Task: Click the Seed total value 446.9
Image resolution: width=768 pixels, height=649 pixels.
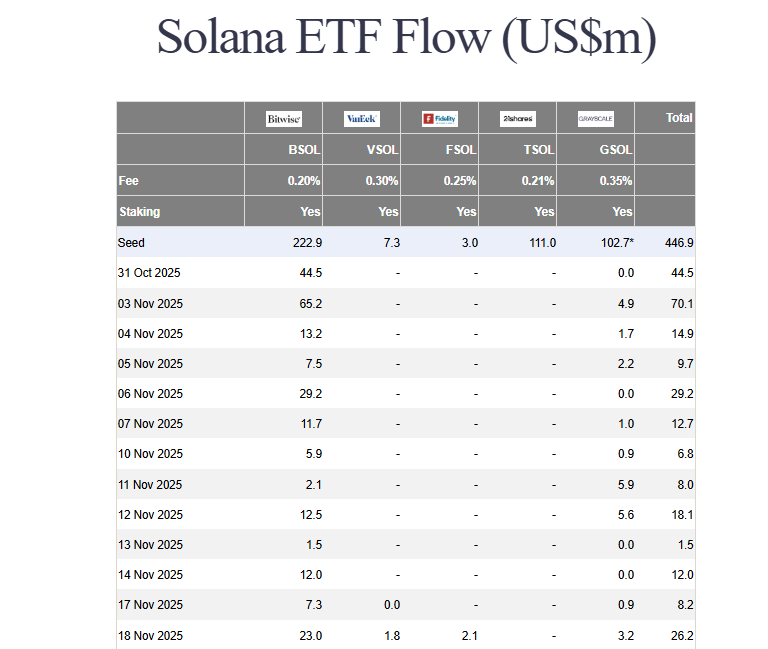Action: coord(677,243)
